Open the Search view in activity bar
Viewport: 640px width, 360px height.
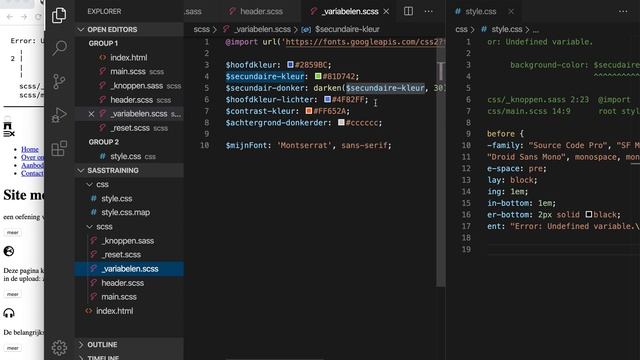[59, 48]
